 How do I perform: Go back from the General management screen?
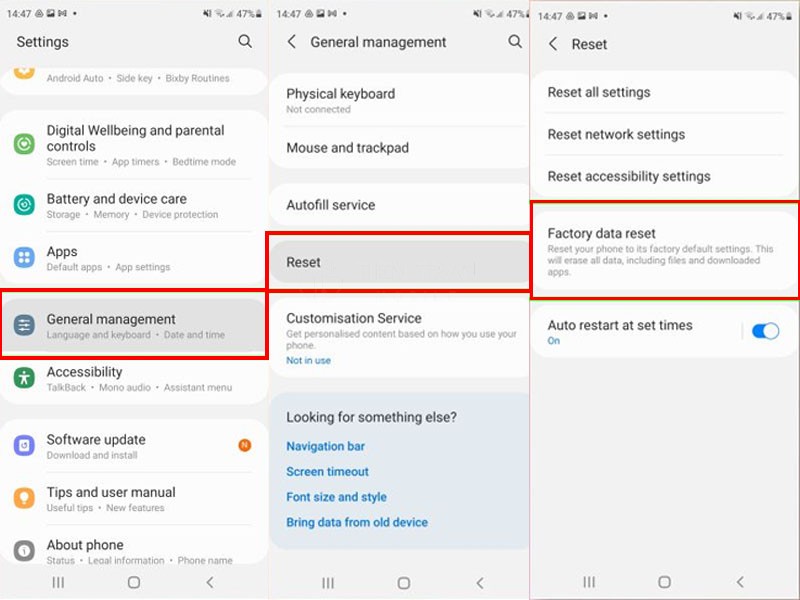[x=292, y=42]
